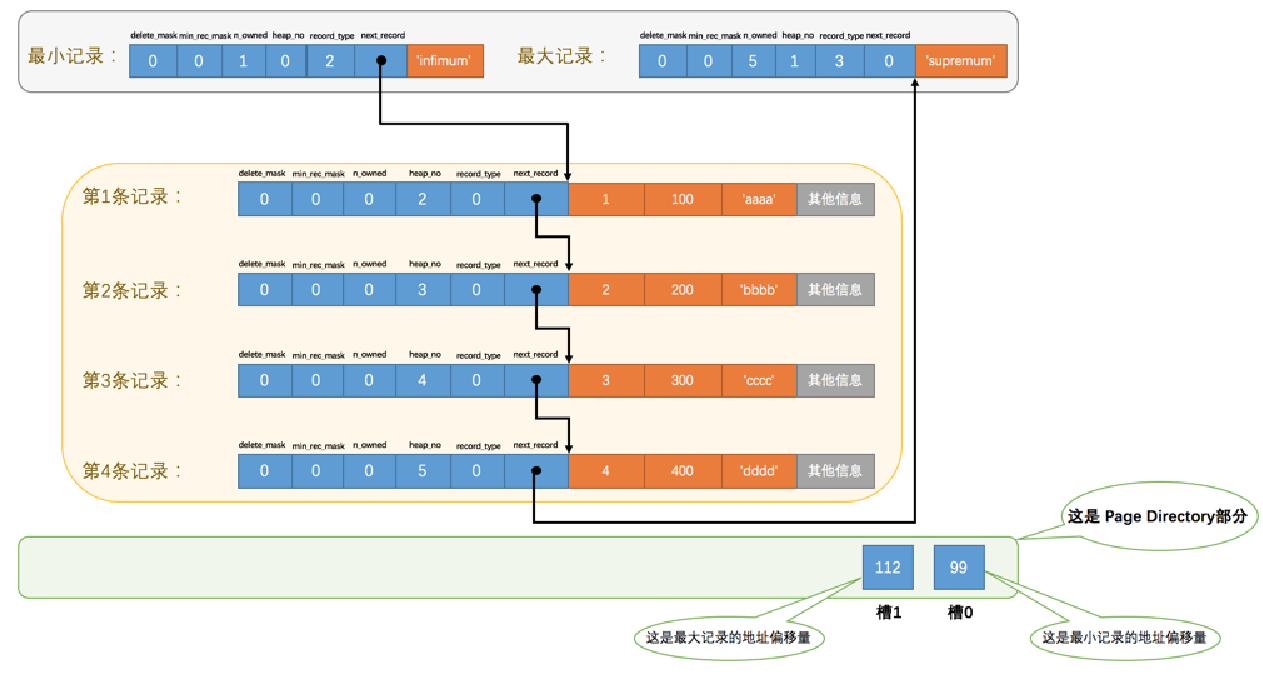Select the 第2条记录 label
This screenshot has width=1263, height=675.
[133, 290]
